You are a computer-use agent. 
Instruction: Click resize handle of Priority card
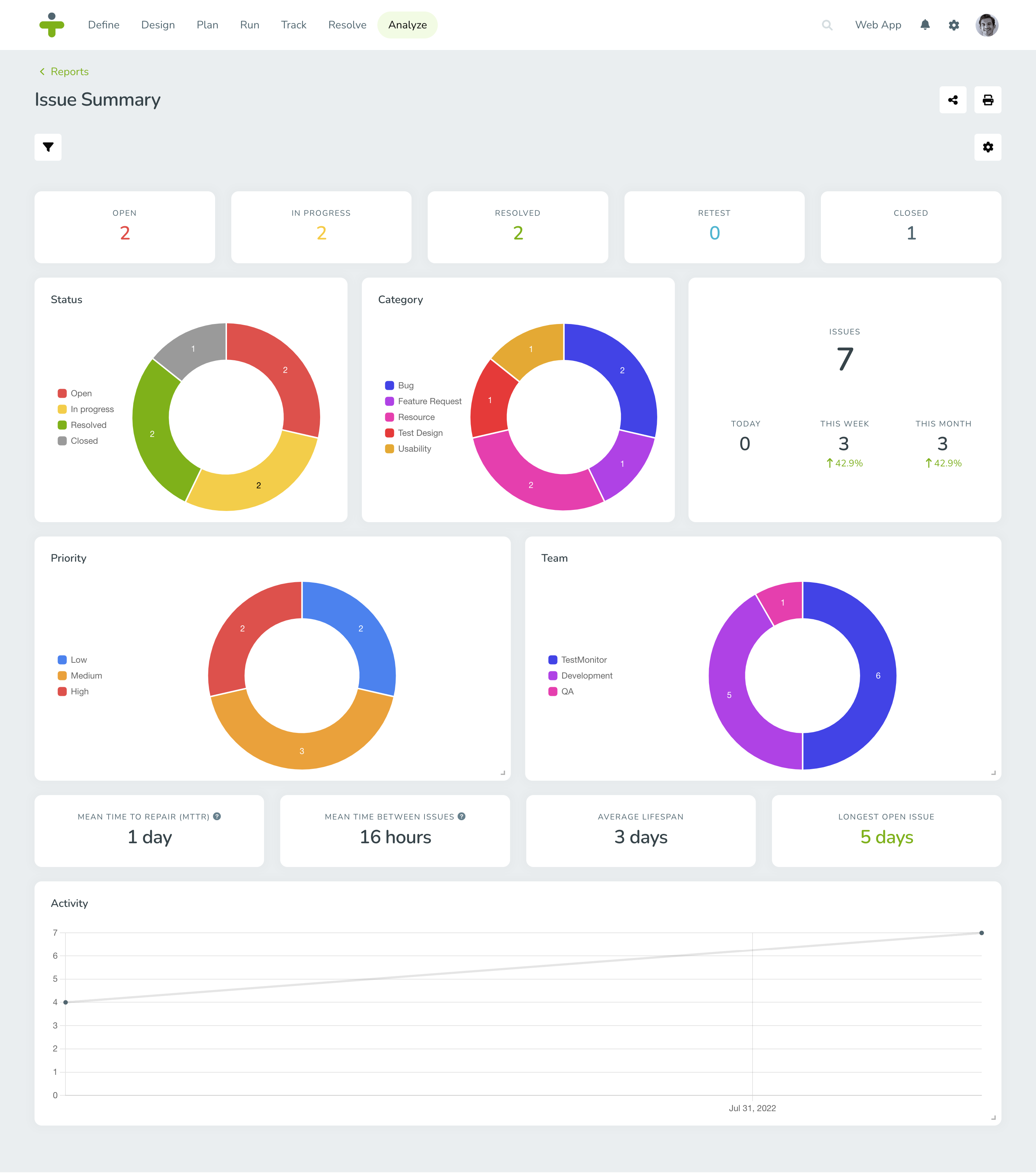point(503,773)
